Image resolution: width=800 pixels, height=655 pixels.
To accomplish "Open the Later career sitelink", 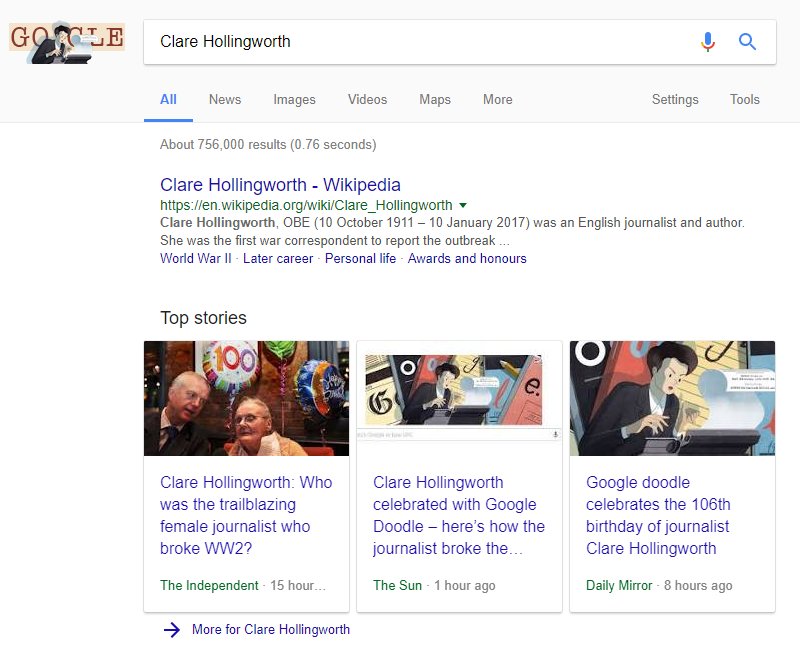I will coord(278,259).
